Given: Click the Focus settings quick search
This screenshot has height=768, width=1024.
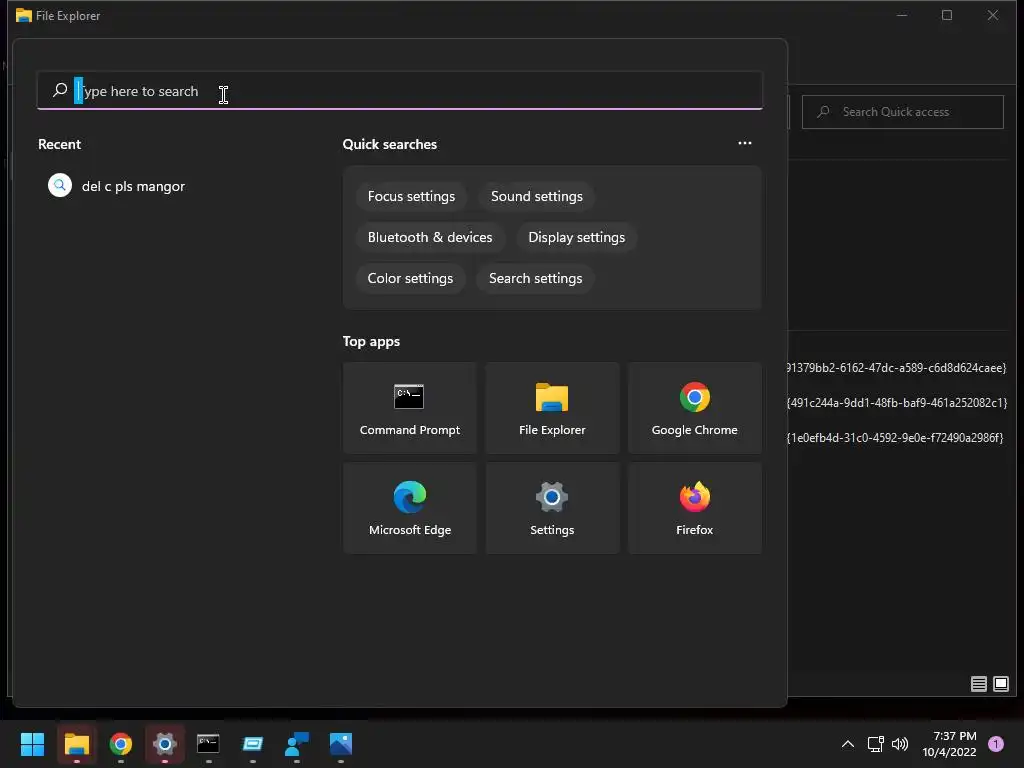Looking at the screenshot, I should click(411, 197).
